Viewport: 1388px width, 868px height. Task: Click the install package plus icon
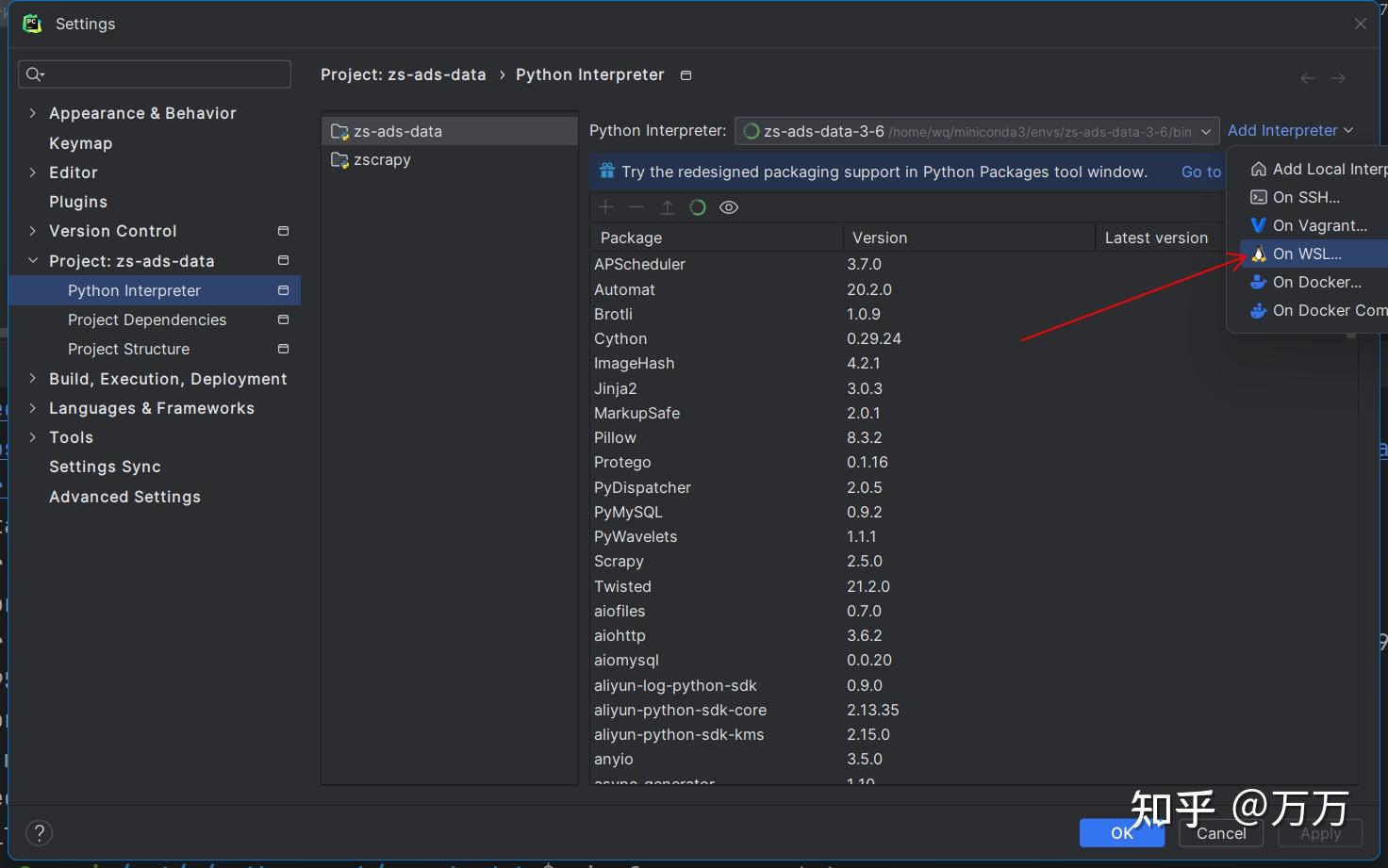pos(605,207)
